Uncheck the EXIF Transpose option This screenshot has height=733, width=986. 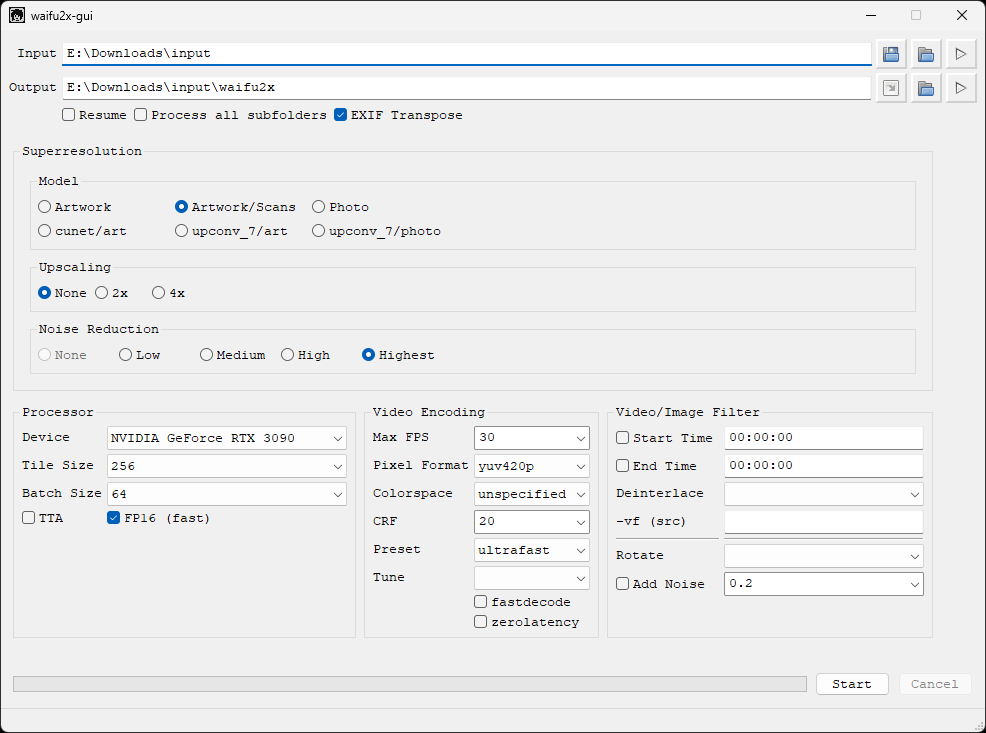341,115
